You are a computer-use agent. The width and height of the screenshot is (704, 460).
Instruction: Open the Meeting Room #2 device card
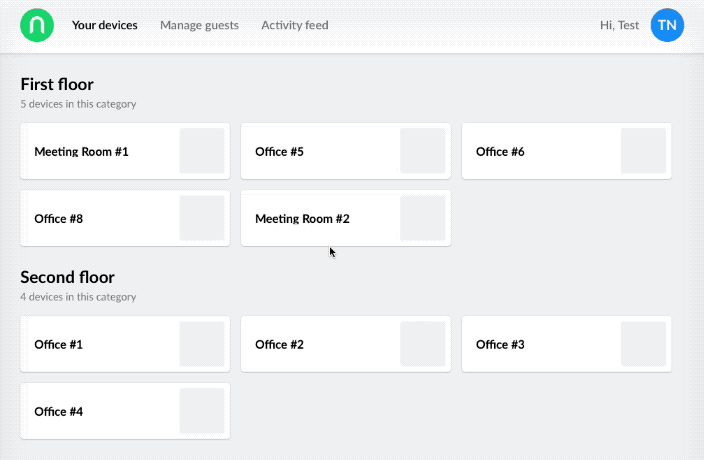(x=346, y=218)
